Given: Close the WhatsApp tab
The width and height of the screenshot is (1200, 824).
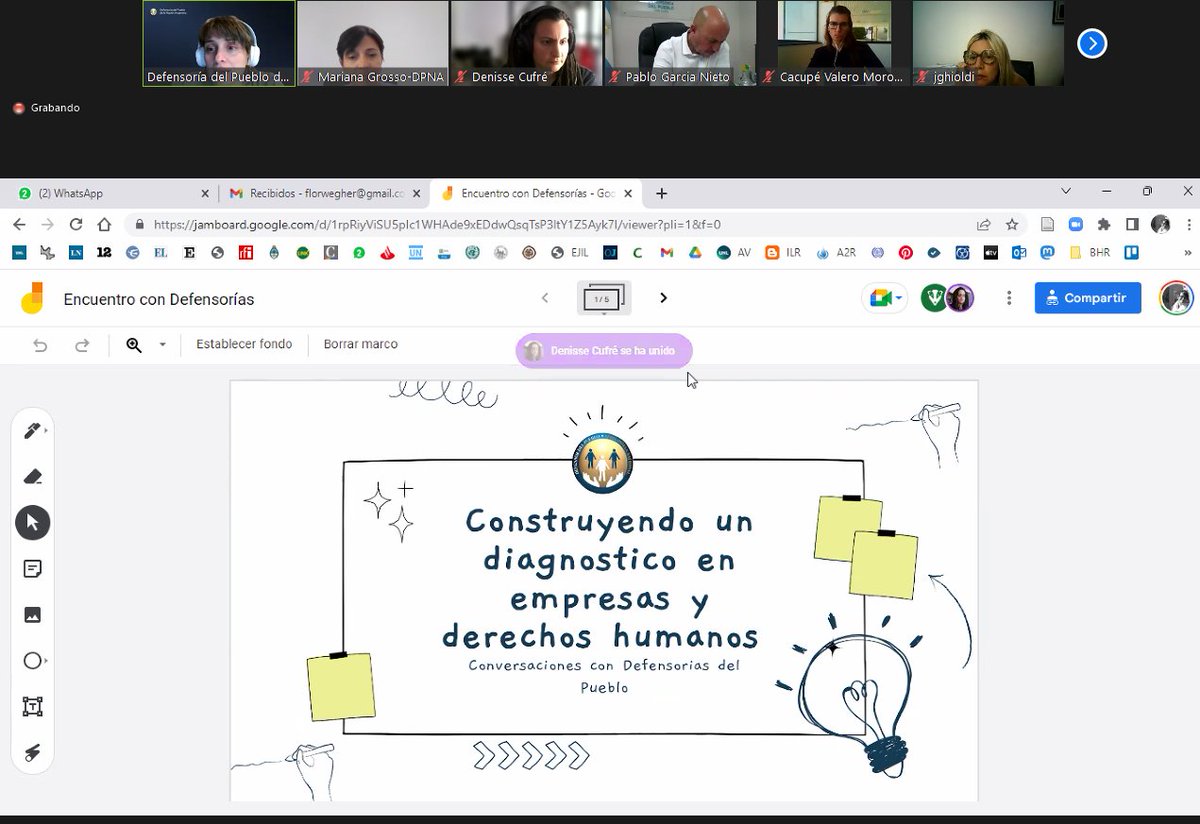Looking at the screenshot, I should [x=206, y=194].
